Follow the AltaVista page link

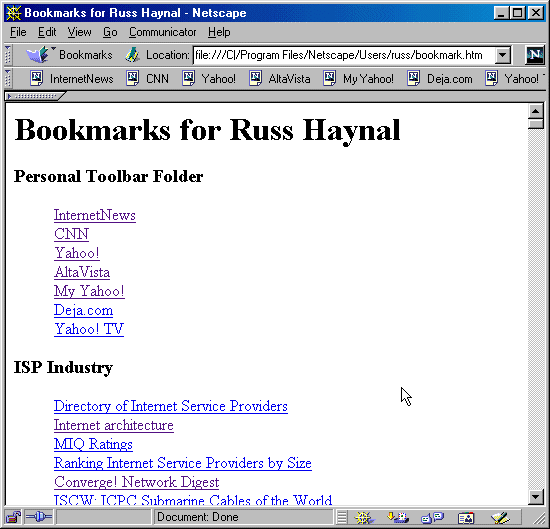[82, 272]
